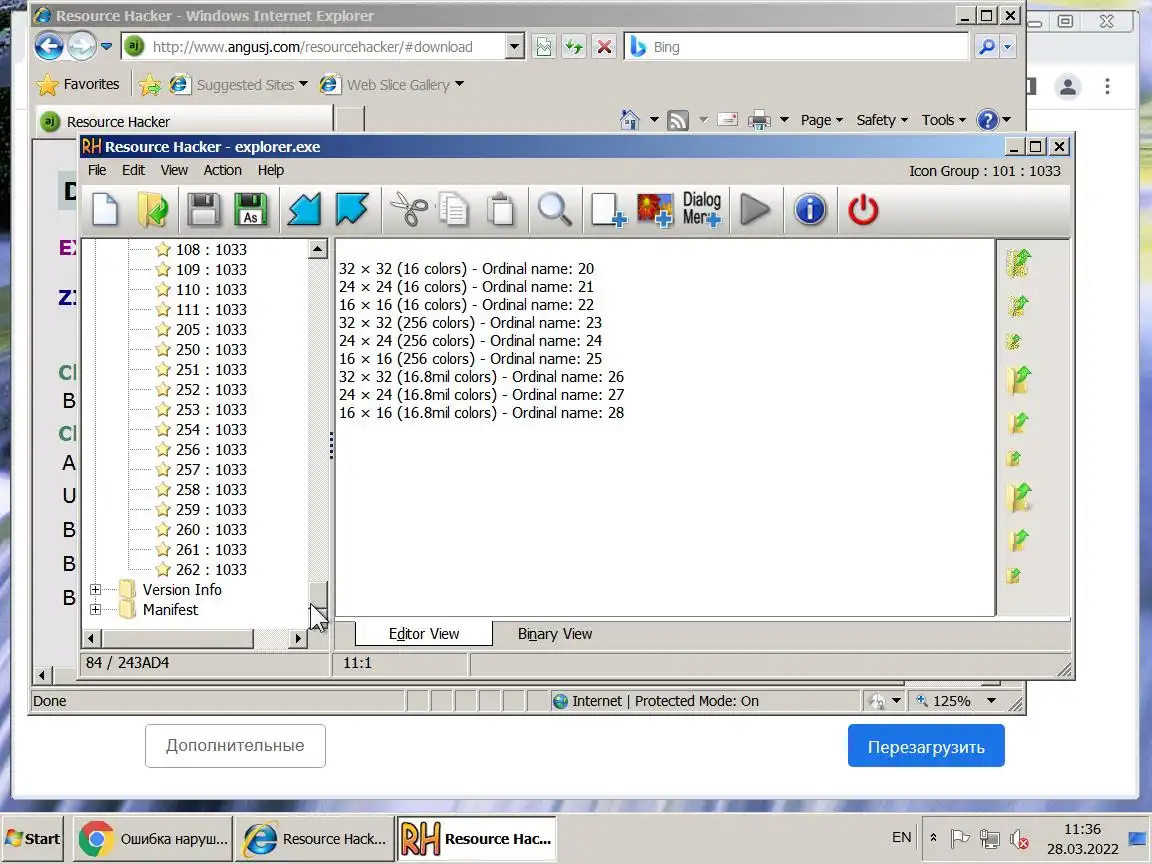Image resolution: width=1152 pixels, height=864 pixels.
Task: Click the Compatibility View icon in address bar
Action: click(x=544, y=47)
